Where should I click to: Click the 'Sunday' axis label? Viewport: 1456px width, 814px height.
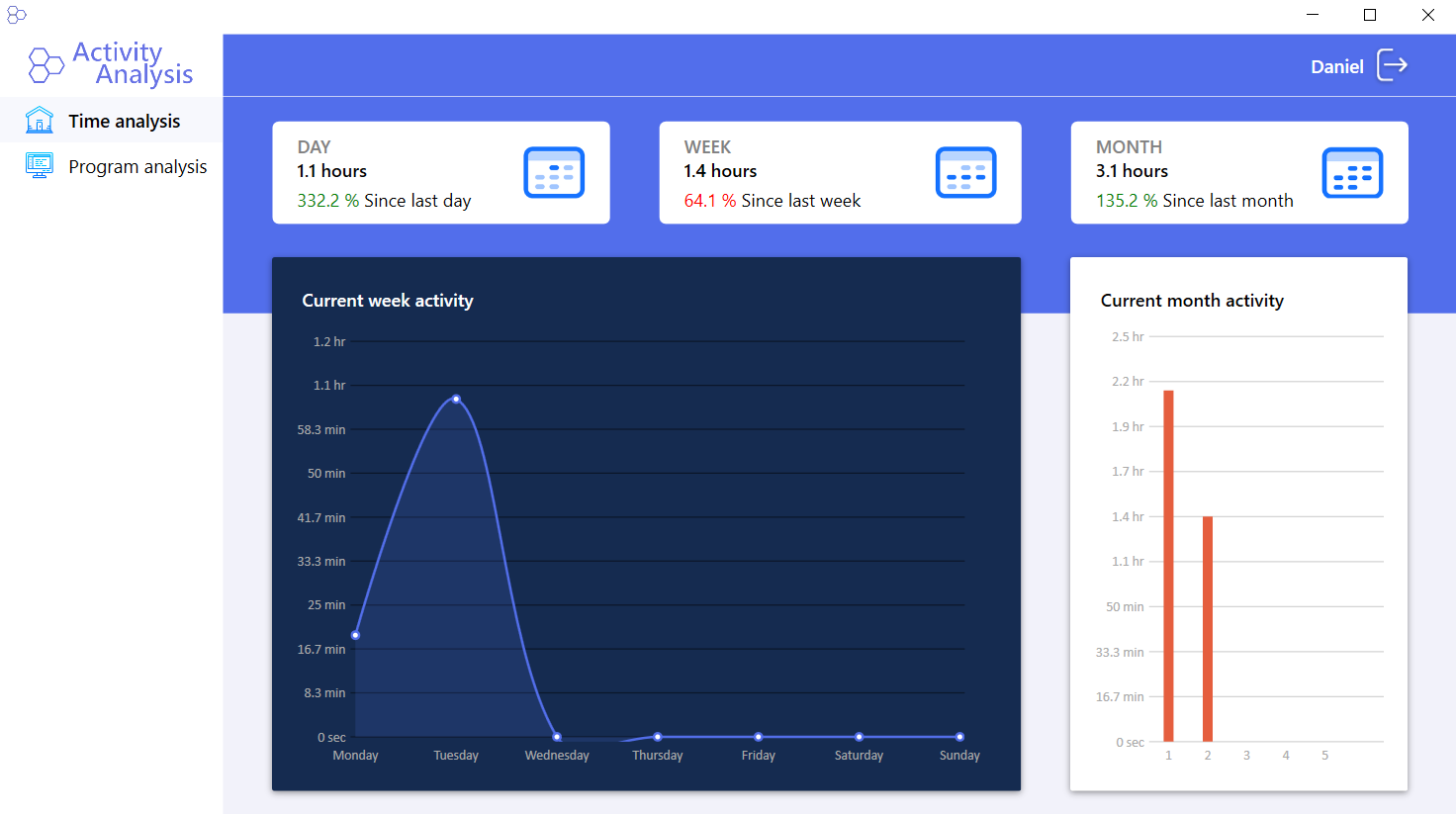click(x=959, y=755)
